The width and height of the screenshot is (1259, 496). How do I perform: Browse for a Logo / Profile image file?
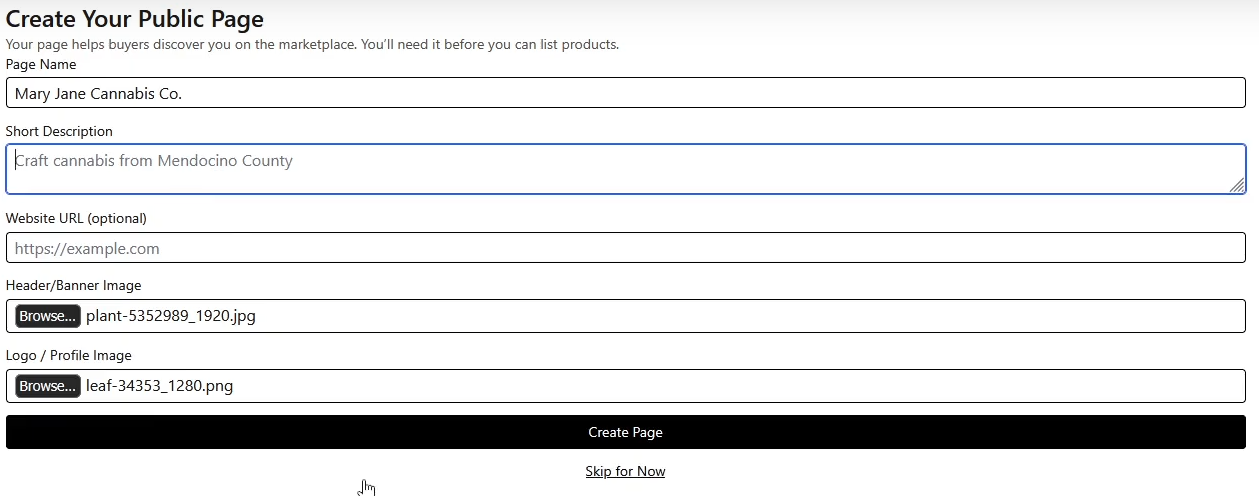[x=48, y=386]
